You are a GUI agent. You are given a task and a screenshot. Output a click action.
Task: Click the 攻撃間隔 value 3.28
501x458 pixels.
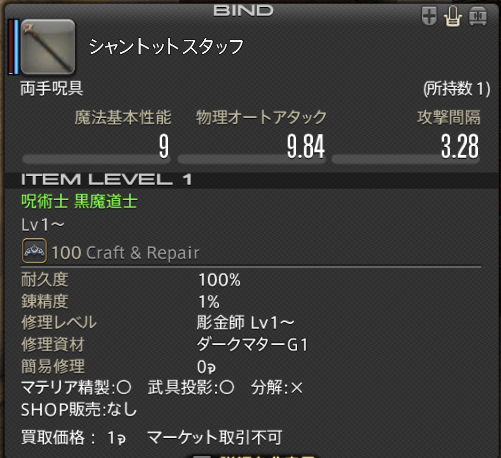tap(460, 146)
